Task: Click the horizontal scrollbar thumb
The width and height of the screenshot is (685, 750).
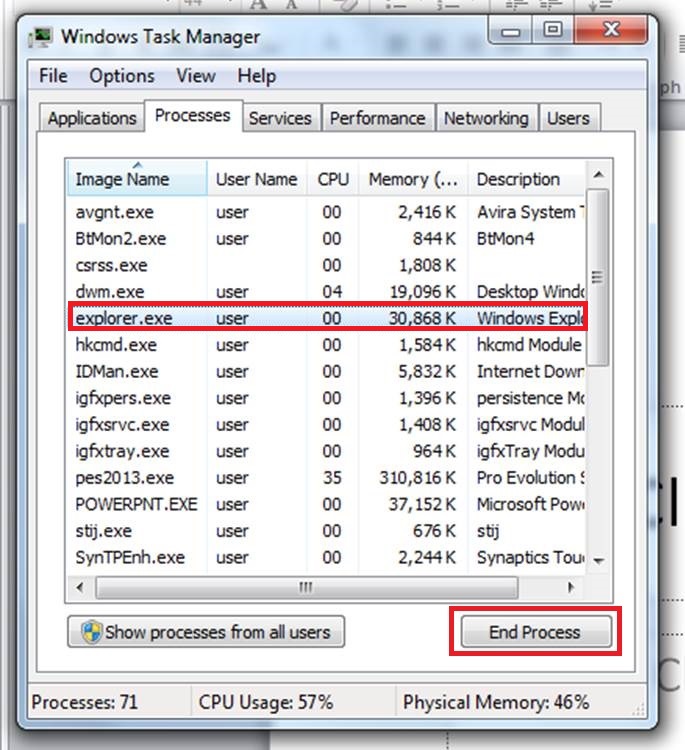Action: click(307, 587)
